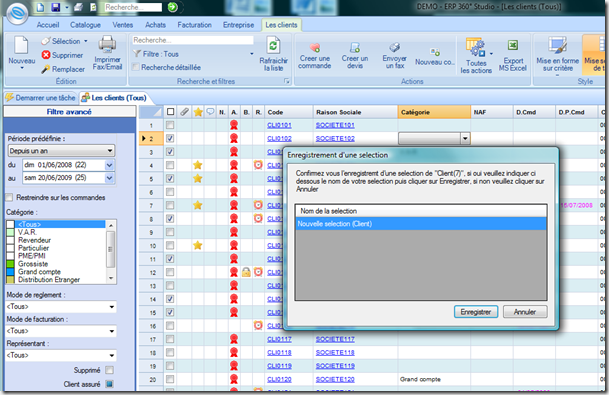Click the Imprimer Fax/Email printer icon
609x395 pixels.
[107, 44]
